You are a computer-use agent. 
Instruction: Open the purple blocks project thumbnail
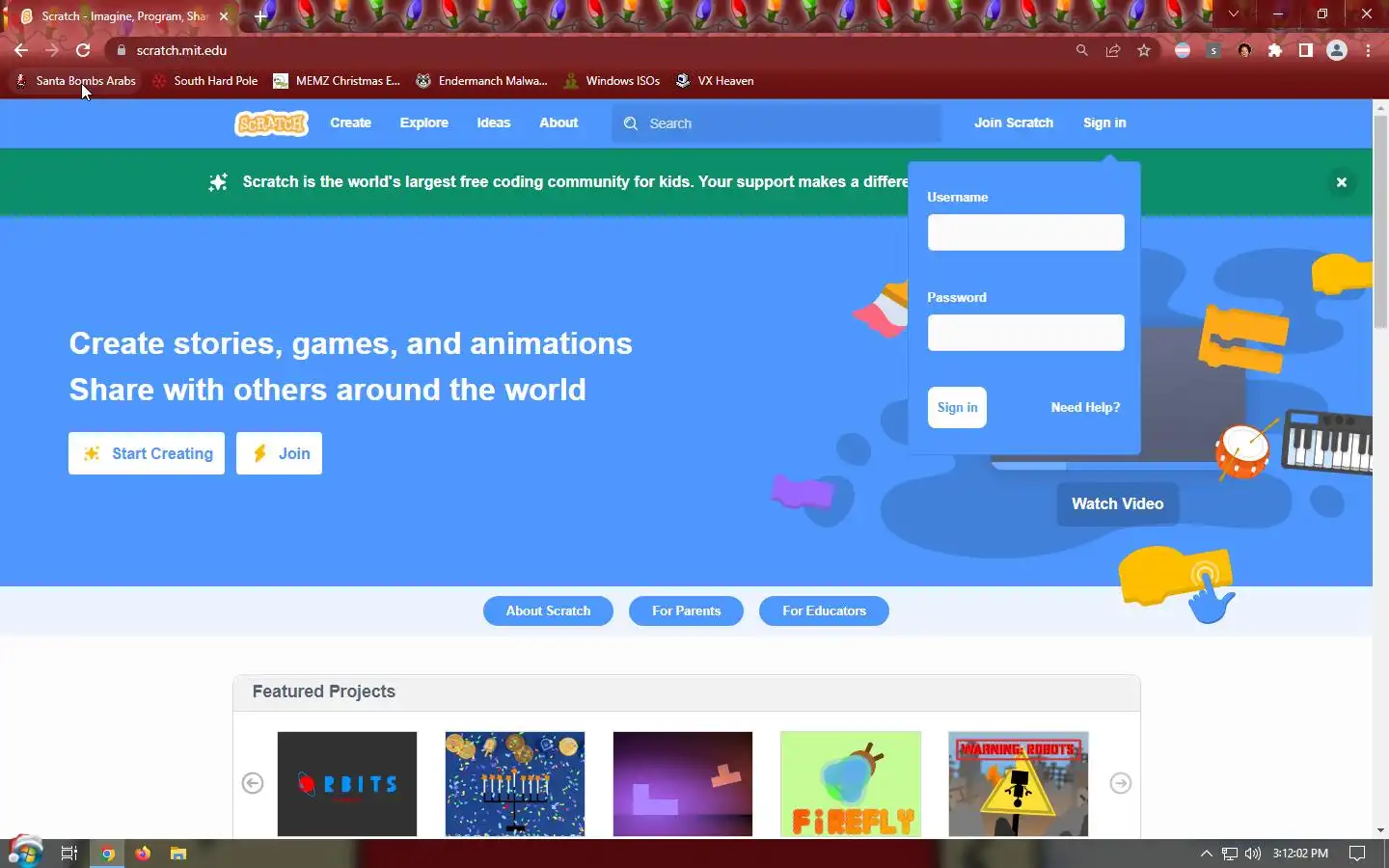(683, 783)
